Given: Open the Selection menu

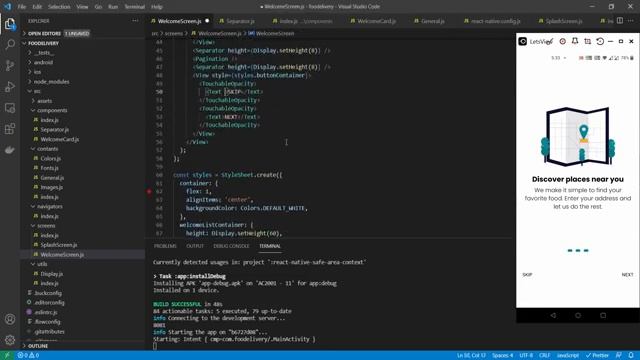Looking at the screenshot, I should 59,7.
